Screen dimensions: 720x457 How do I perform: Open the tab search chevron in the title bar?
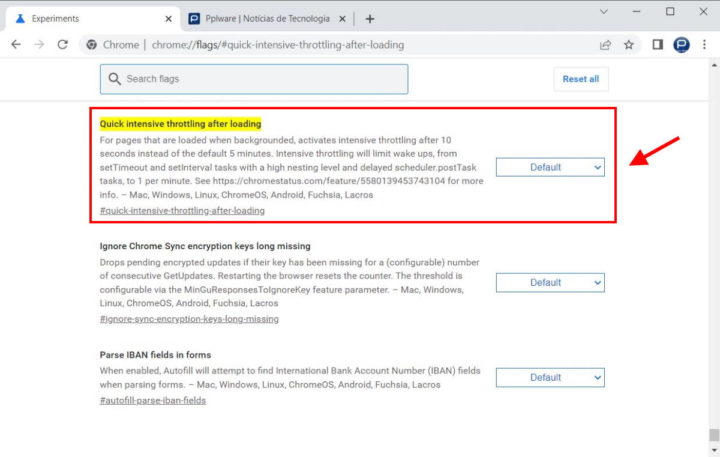click(x=603, y=11)
